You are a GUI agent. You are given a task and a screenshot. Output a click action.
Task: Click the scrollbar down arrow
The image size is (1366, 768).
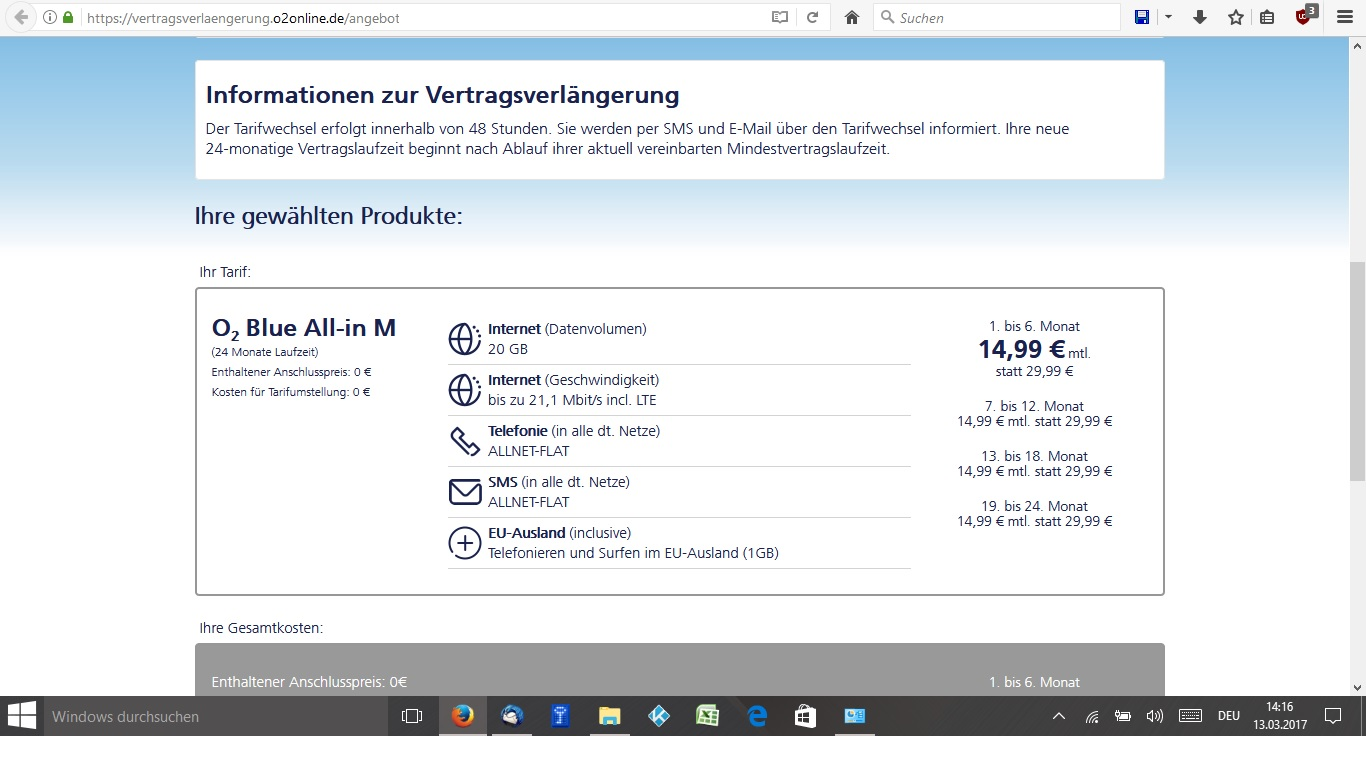1357,687
